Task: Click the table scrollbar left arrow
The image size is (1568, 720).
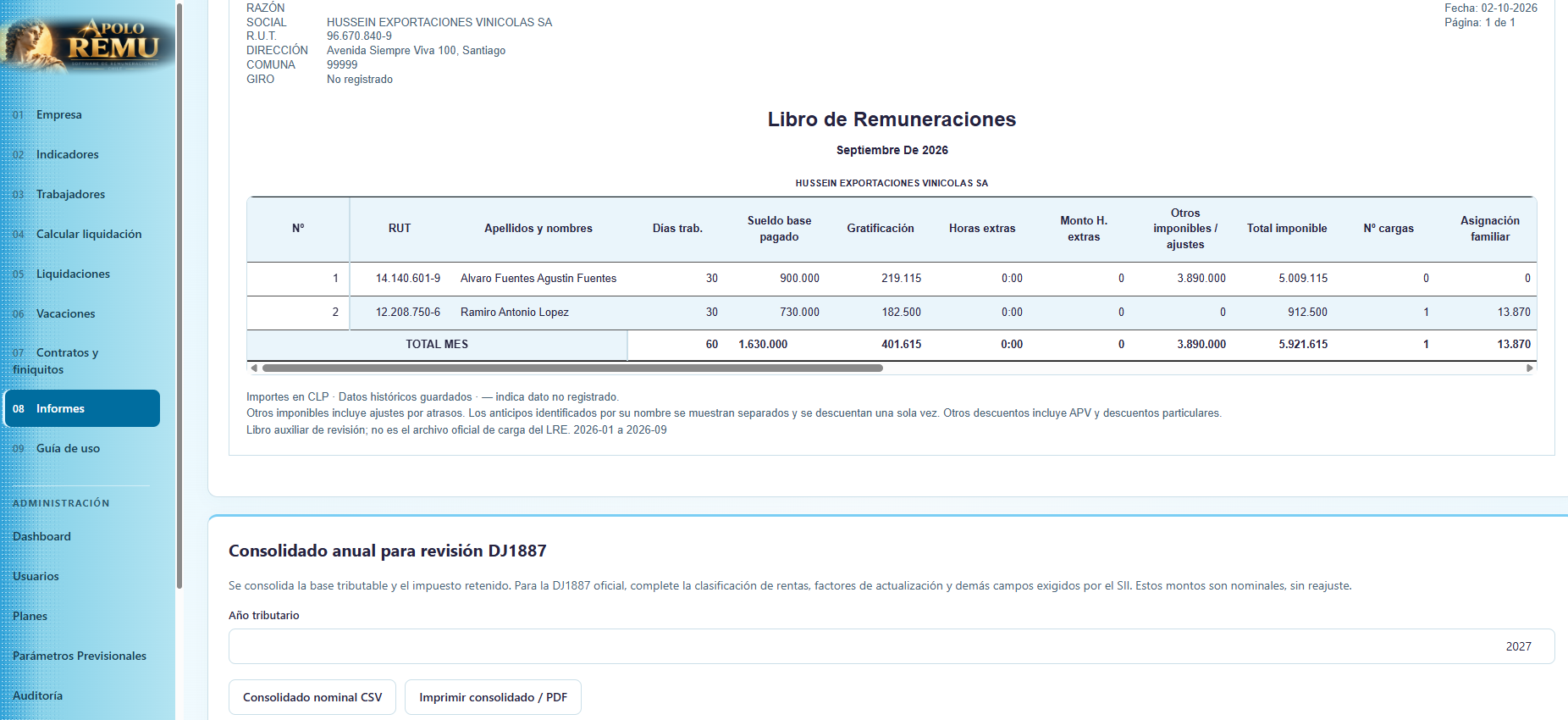Action: coord(253,368)
